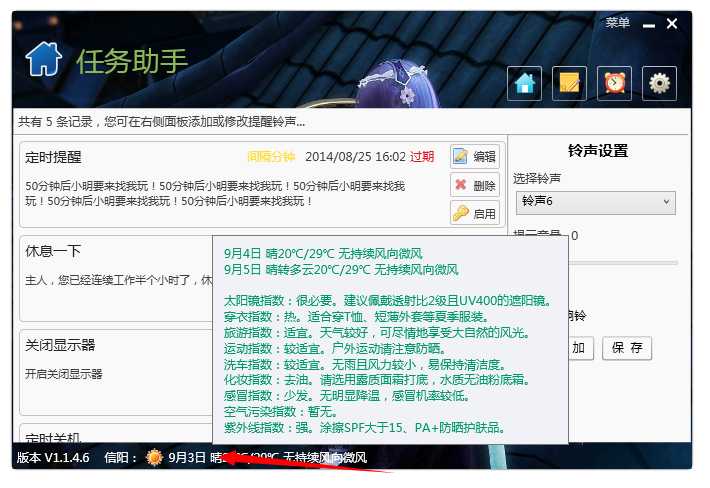This screenshot has width=710, height=488.
Task: Open the 铃声6 ringtone dropdown
Action: (595, 202)
